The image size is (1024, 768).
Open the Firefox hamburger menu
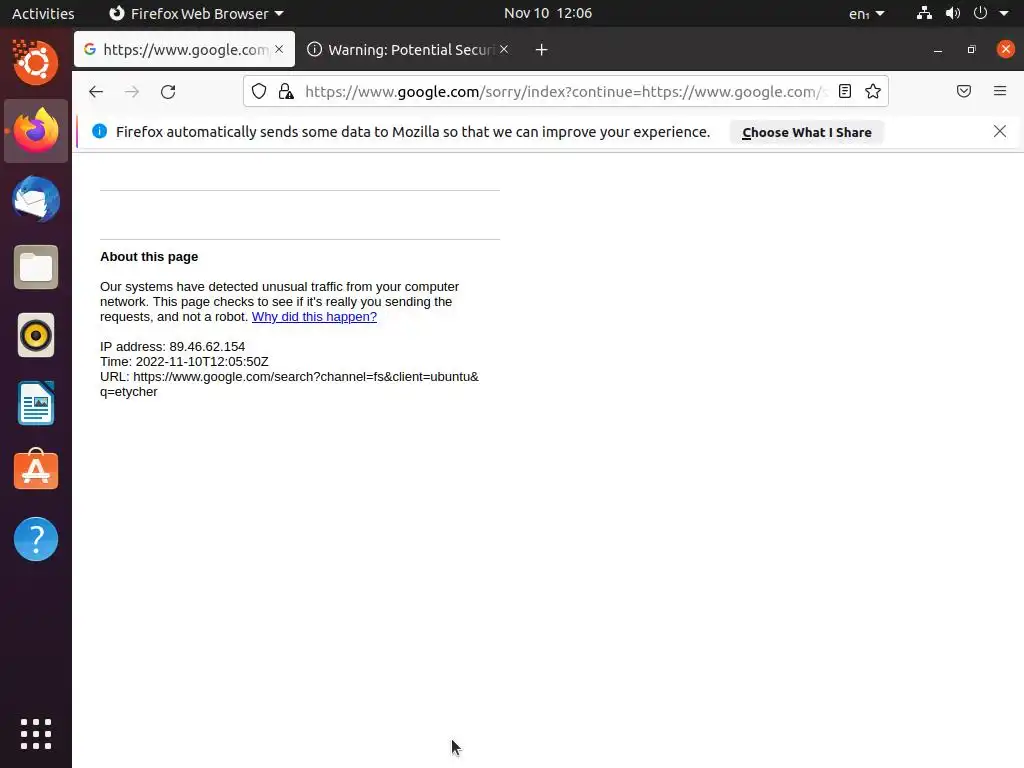click(x=1000, y=91)
